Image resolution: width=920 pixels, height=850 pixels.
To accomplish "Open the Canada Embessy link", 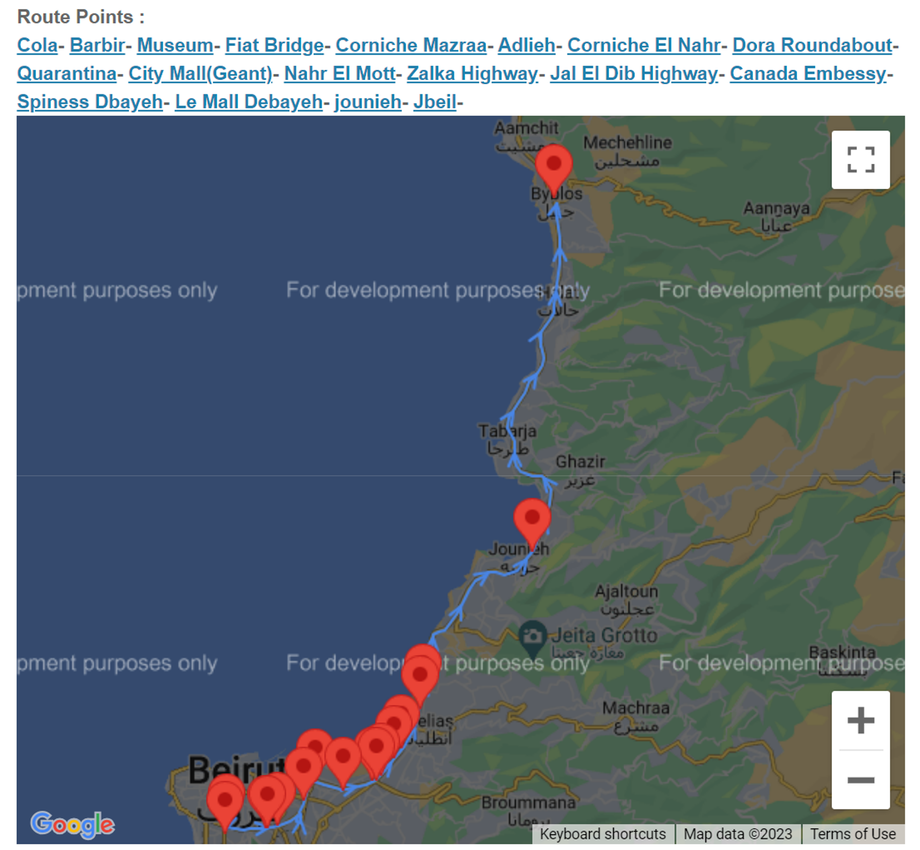I will (x=808, y=73).
